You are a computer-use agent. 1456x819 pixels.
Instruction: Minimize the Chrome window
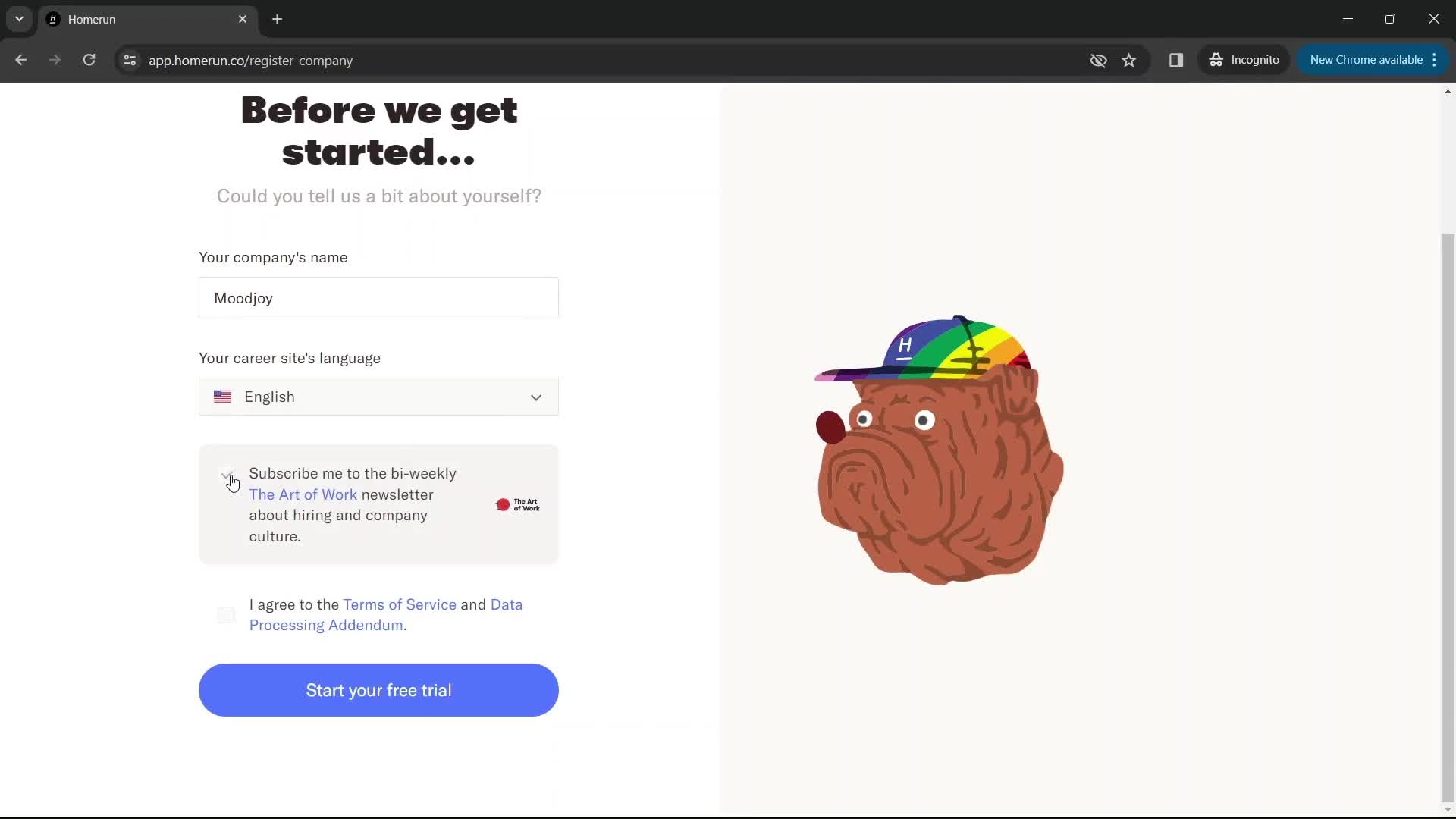[1348, 19]
